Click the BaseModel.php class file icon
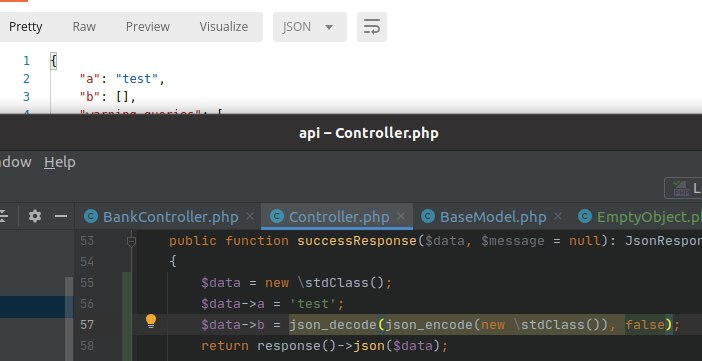The width and height of the screenshot is (702, 361). coord(428,216)
